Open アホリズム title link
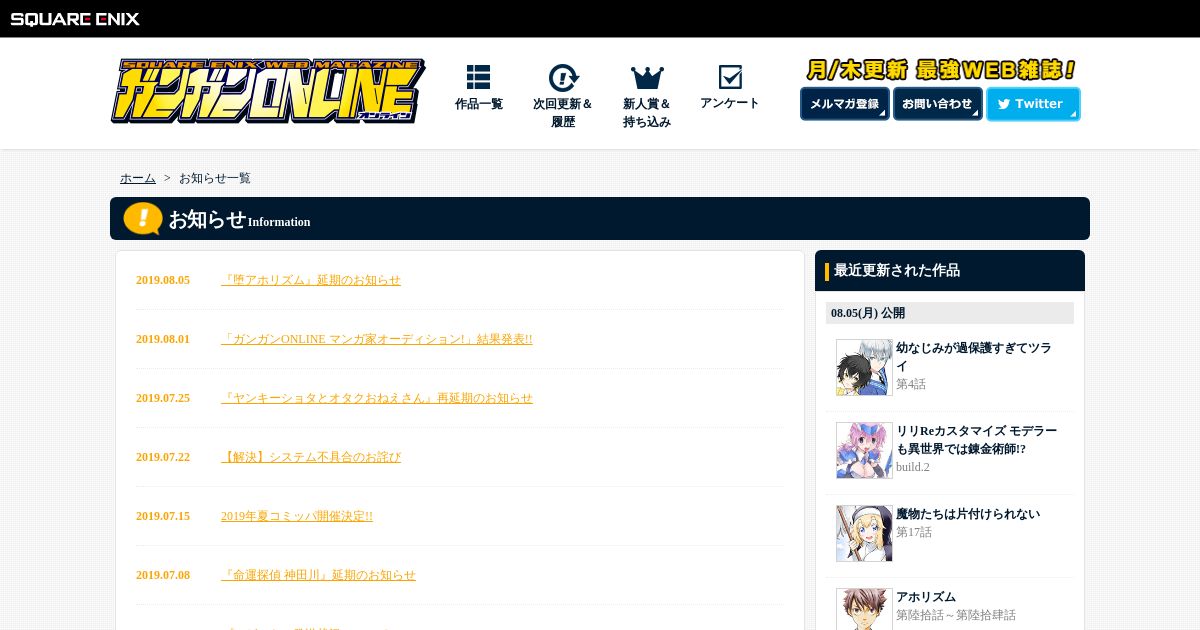The width and height of the screenshot is (1200, 630). coord(926,597)
